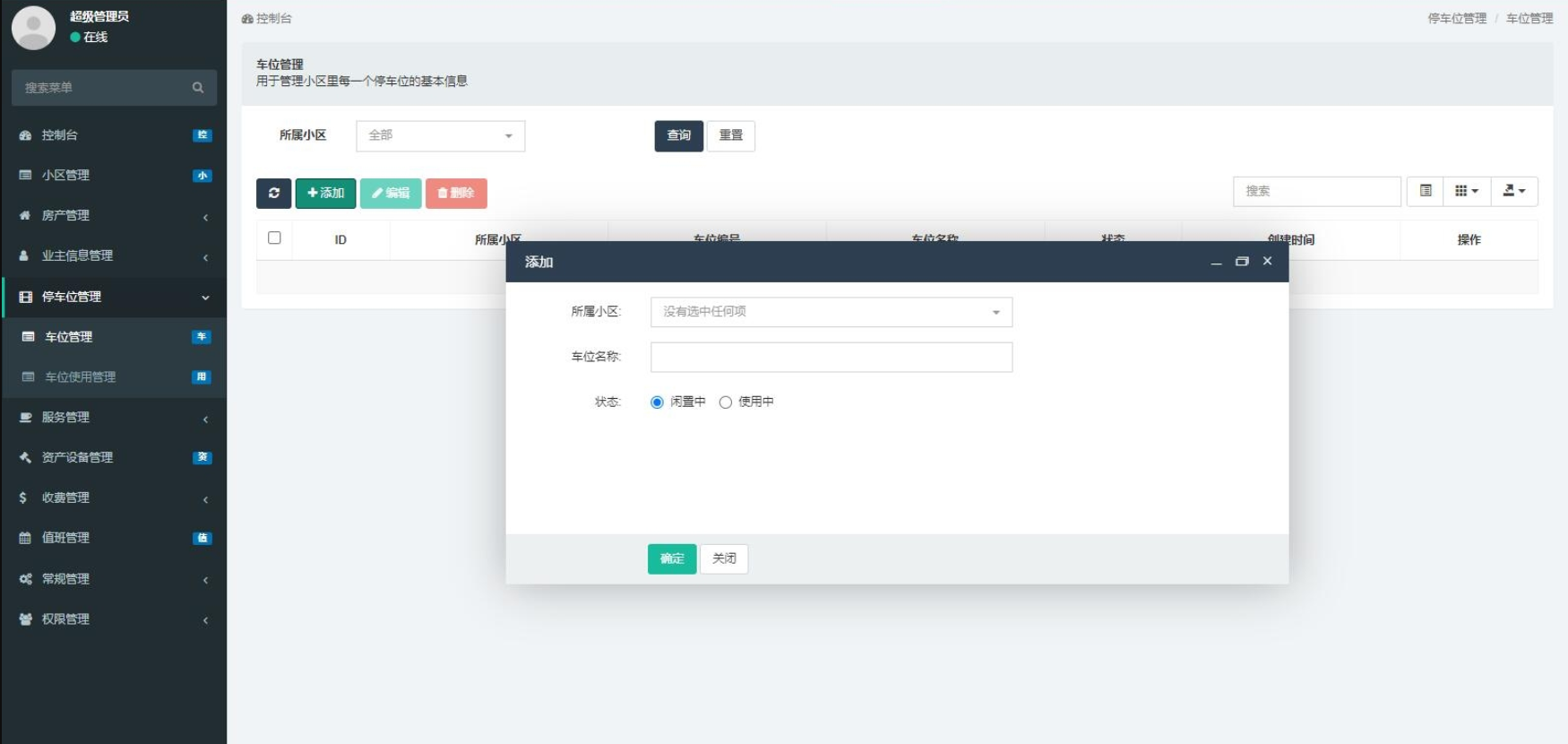1568x744 pixels.
Task: Check the select-all checkbox in table header
Action: click(274, 238)
